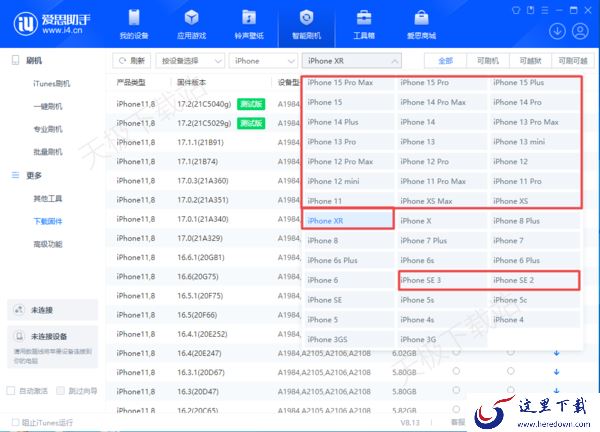Open 下载固件 in sidebar

click(48, 221)
